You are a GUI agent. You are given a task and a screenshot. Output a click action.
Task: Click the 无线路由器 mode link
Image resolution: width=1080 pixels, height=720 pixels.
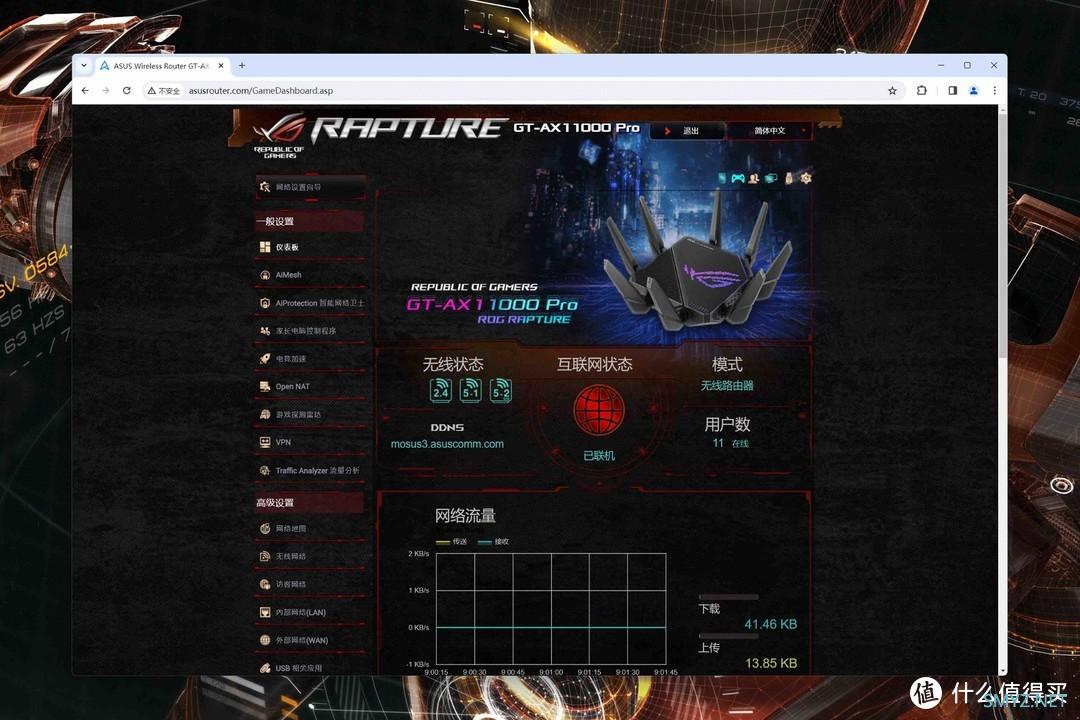point(727,386)
